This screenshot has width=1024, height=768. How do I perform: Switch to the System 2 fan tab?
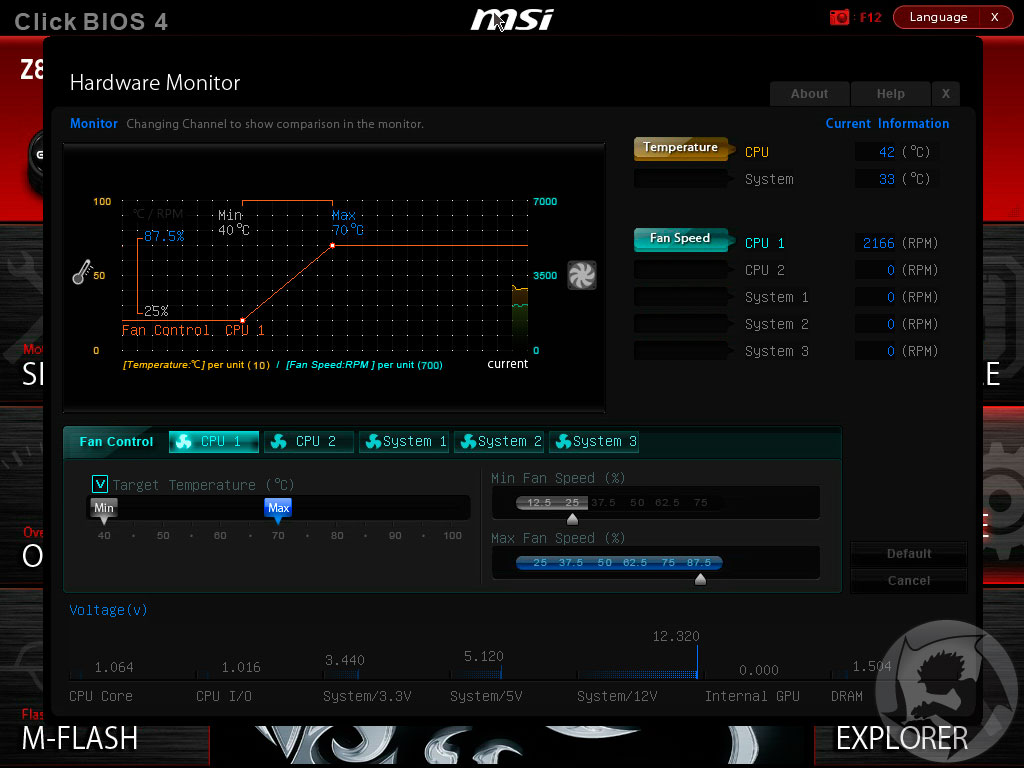tap(499, 441)
